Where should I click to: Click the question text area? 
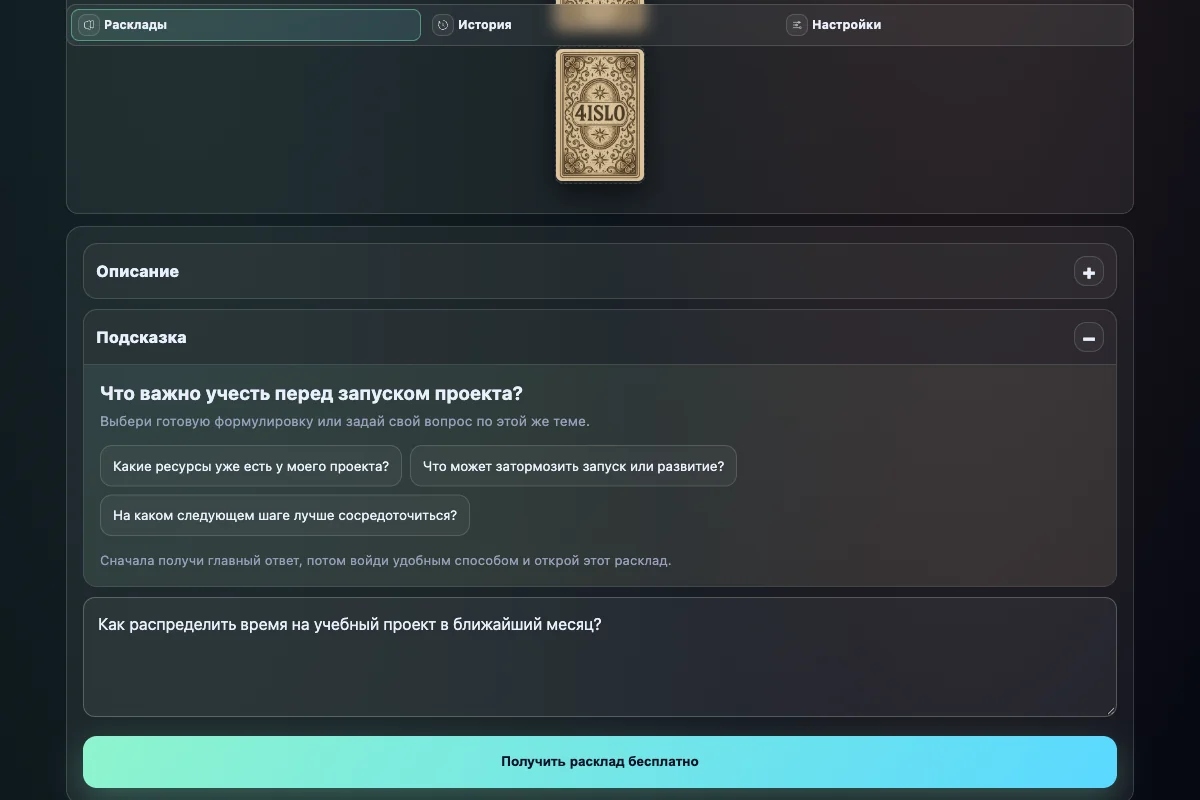point(600,657)
